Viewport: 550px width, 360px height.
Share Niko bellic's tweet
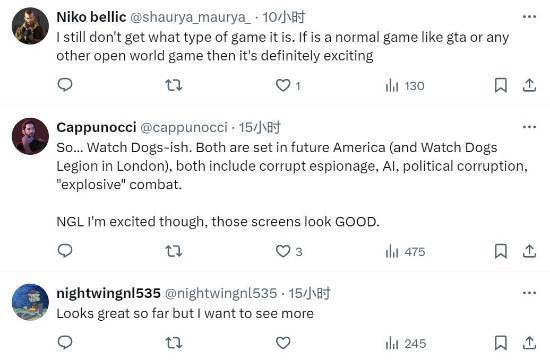[x=529, y=85]
